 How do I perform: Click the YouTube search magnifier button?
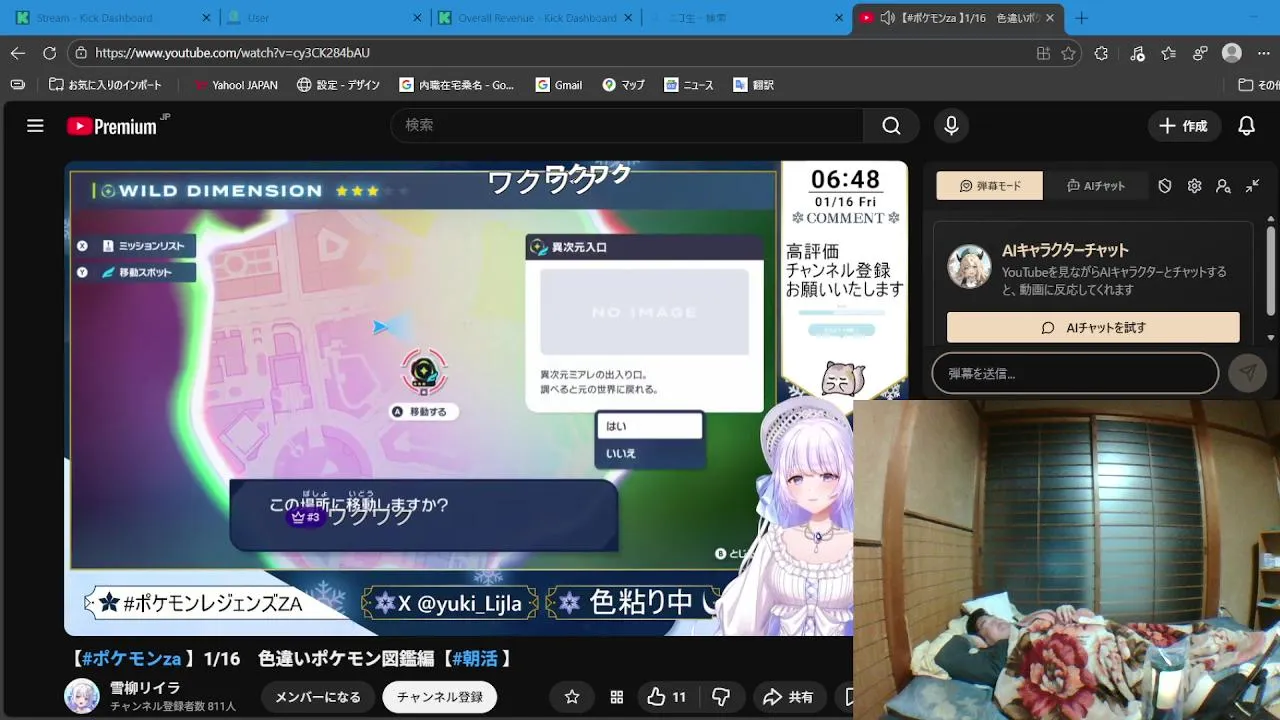click(x=891, y=125)
